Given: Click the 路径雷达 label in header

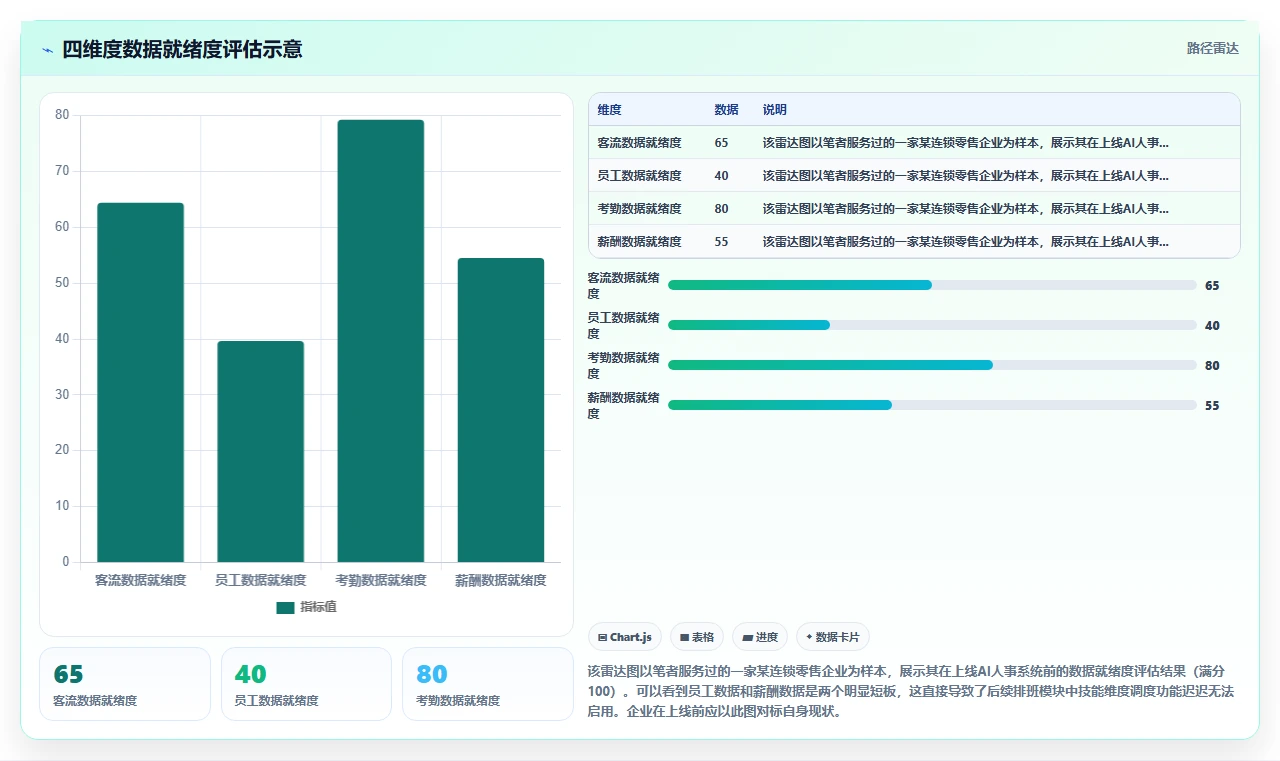Looking at the screenshot, I should [1212, 48].
